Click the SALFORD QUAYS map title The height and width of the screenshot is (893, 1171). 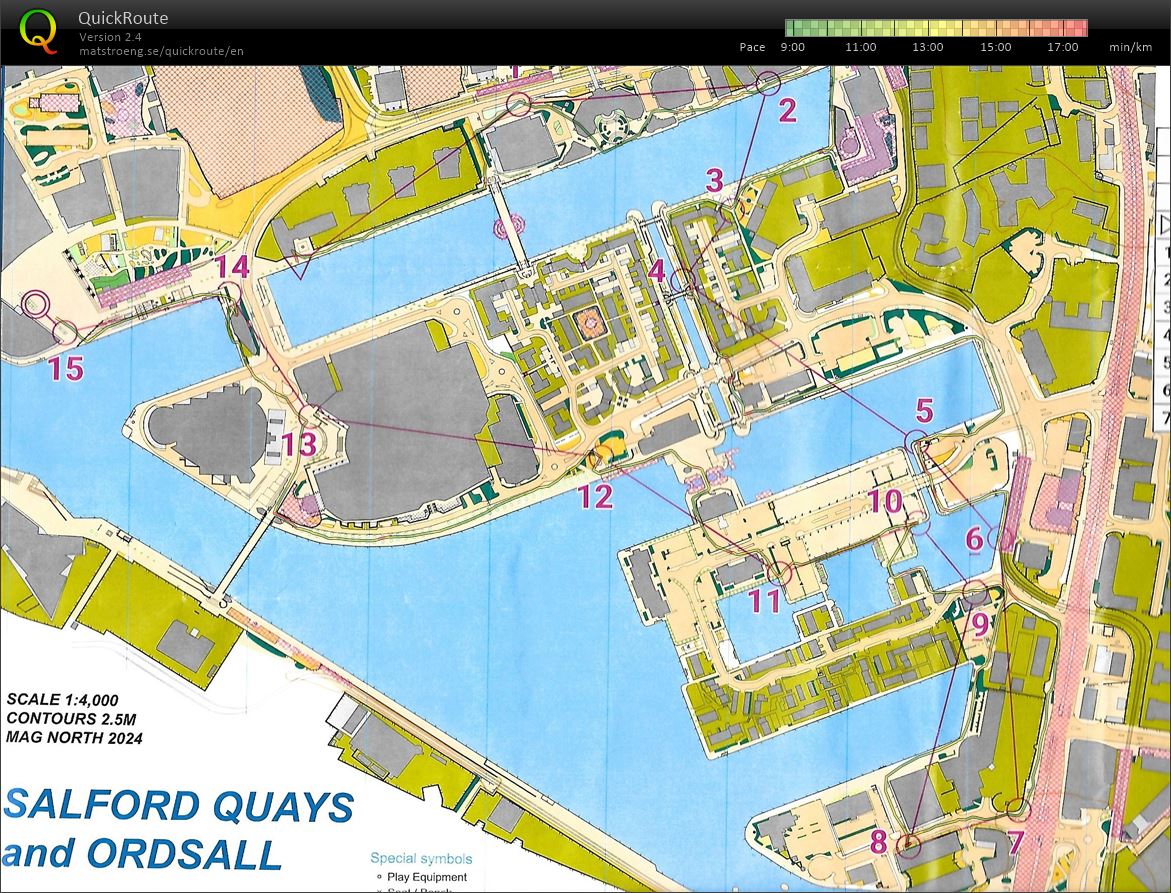pyautogui.click(x=178, y=806)
